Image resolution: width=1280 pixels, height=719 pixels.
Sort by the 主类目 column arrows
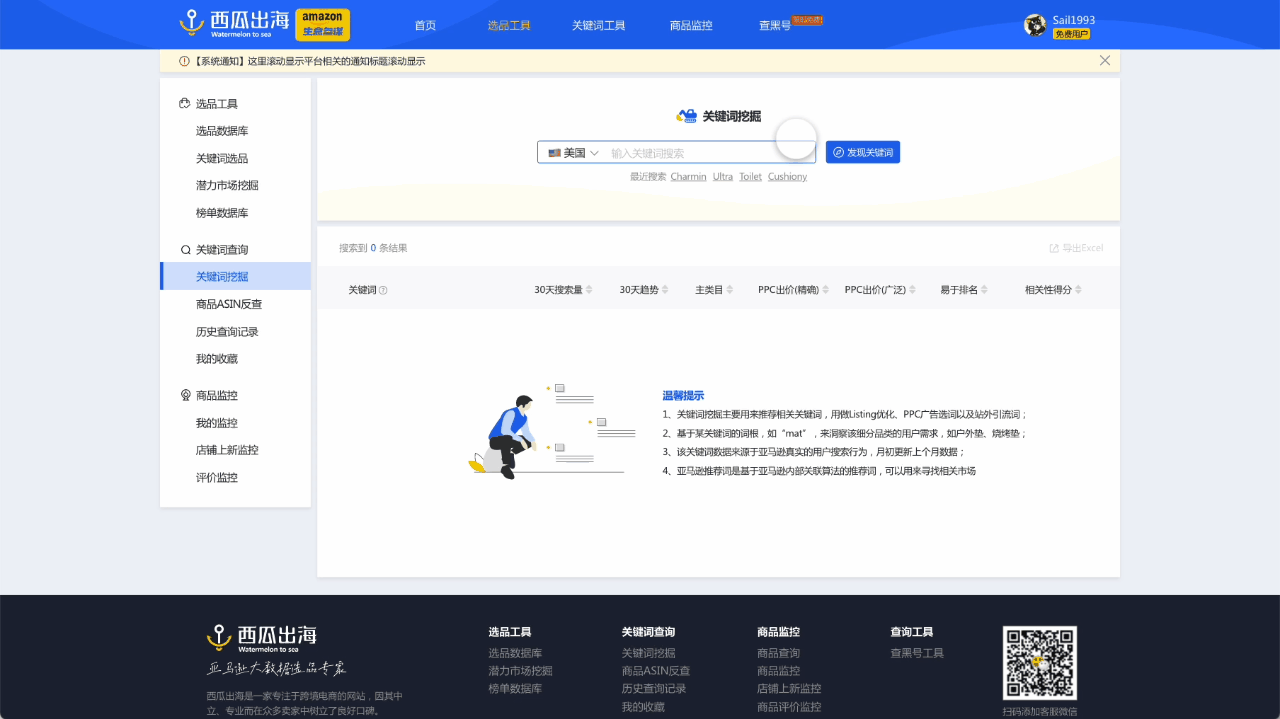pyautogui.click(x=730, y=290)
